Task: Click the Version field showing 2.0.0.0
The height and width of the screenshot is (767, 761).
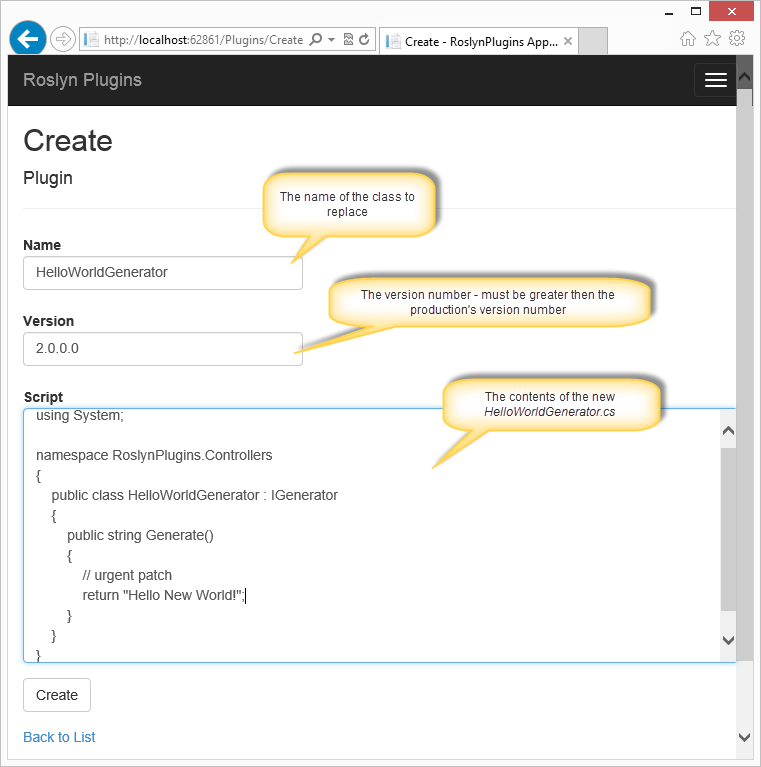Action: (163, 349)
